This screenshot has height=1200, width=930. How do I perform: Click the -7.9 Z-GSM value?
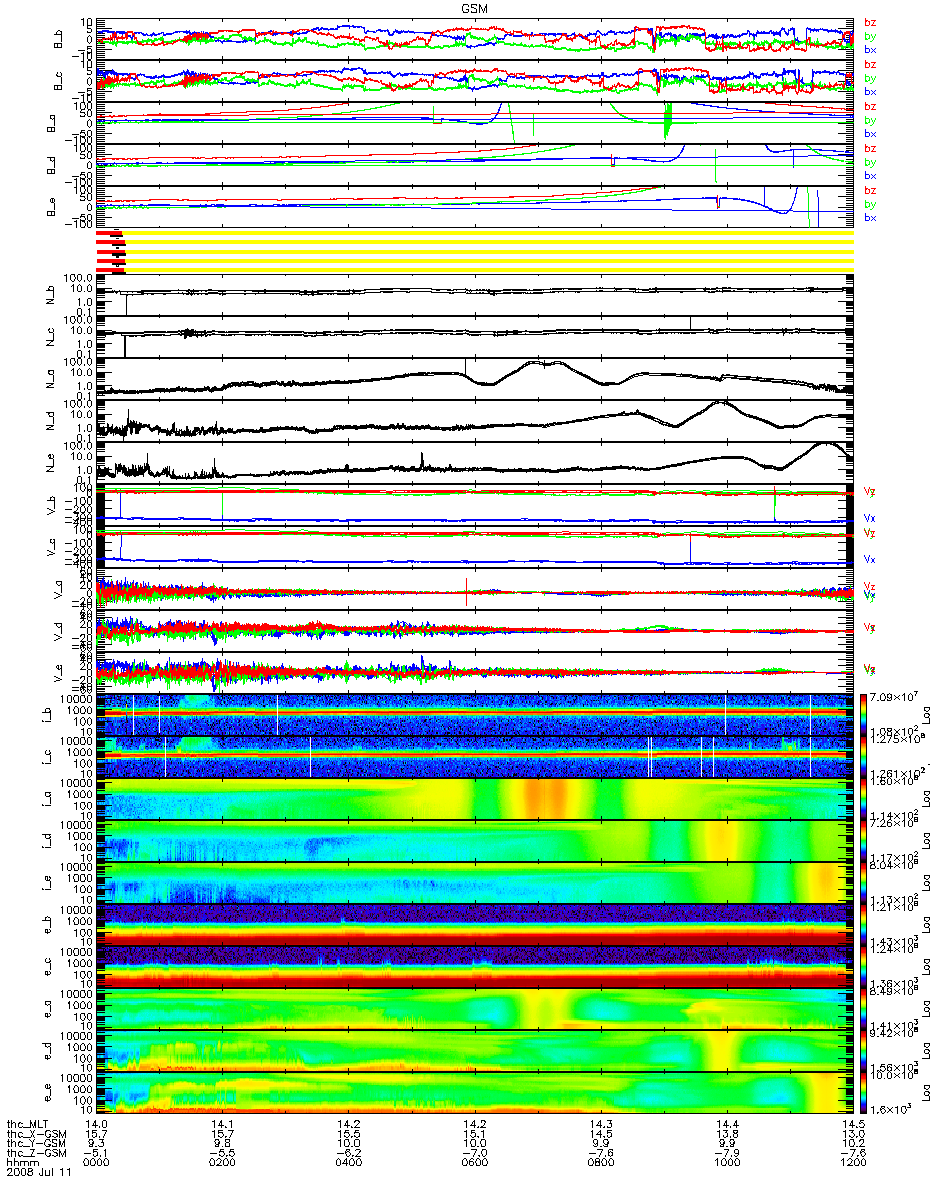pyautogui.click(x=726, y=1151)
